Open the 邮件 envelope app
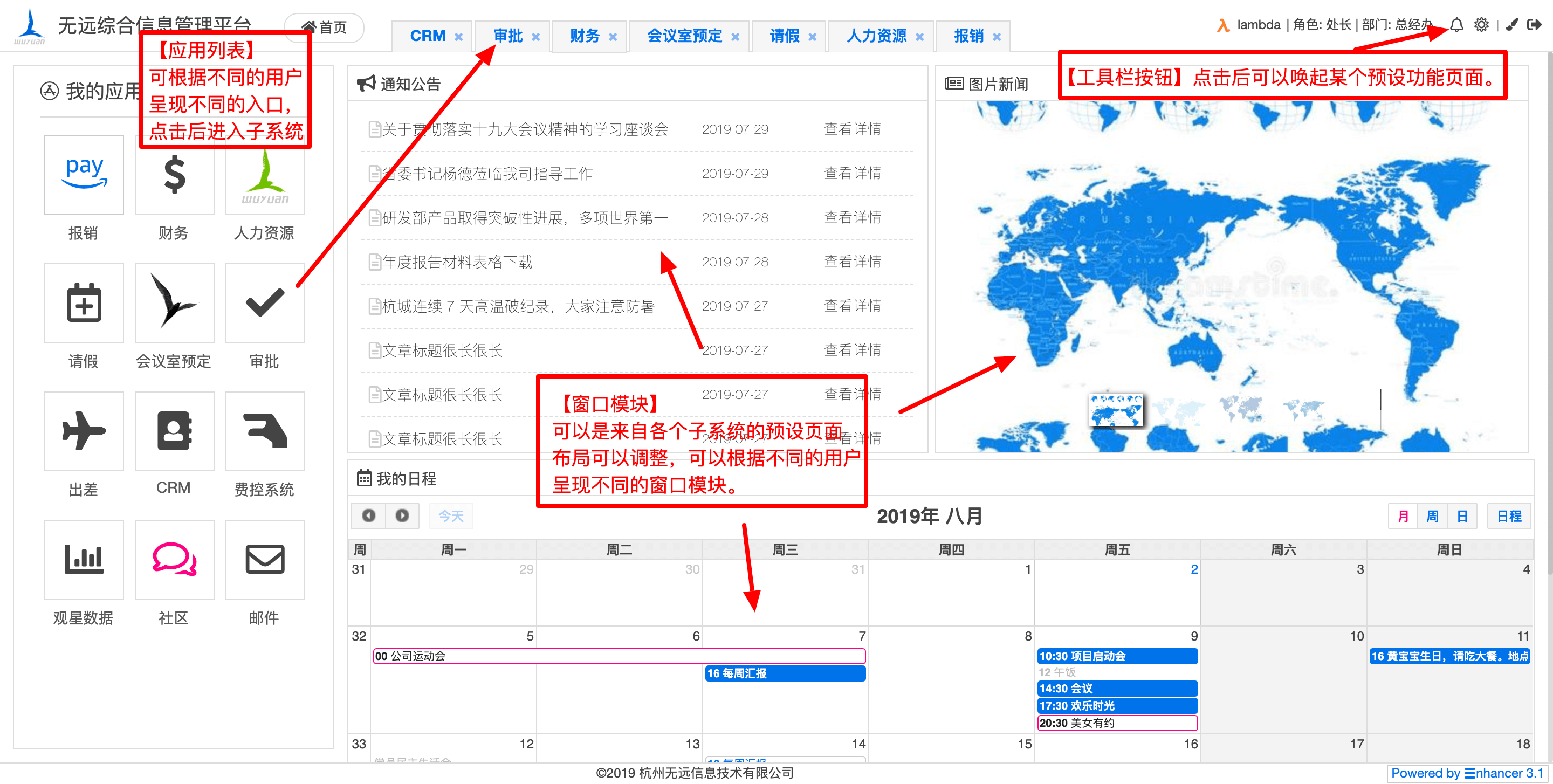Image resolution: width=1553 pixels, height=784 pixels. tap(265, 559)
